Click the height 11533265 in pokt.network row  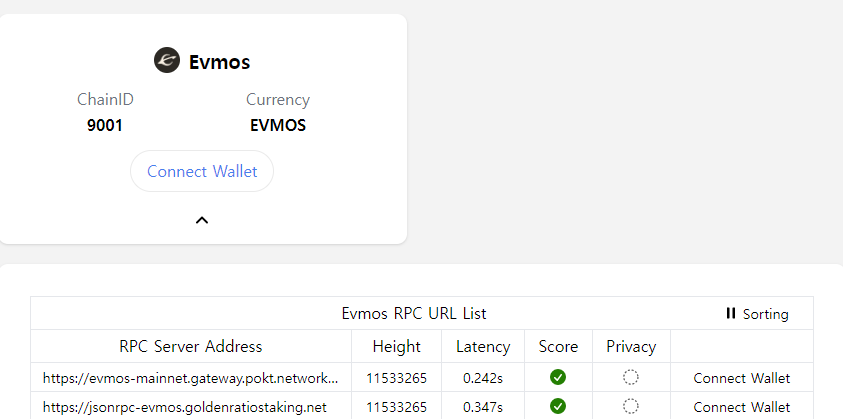click(397, 378)
